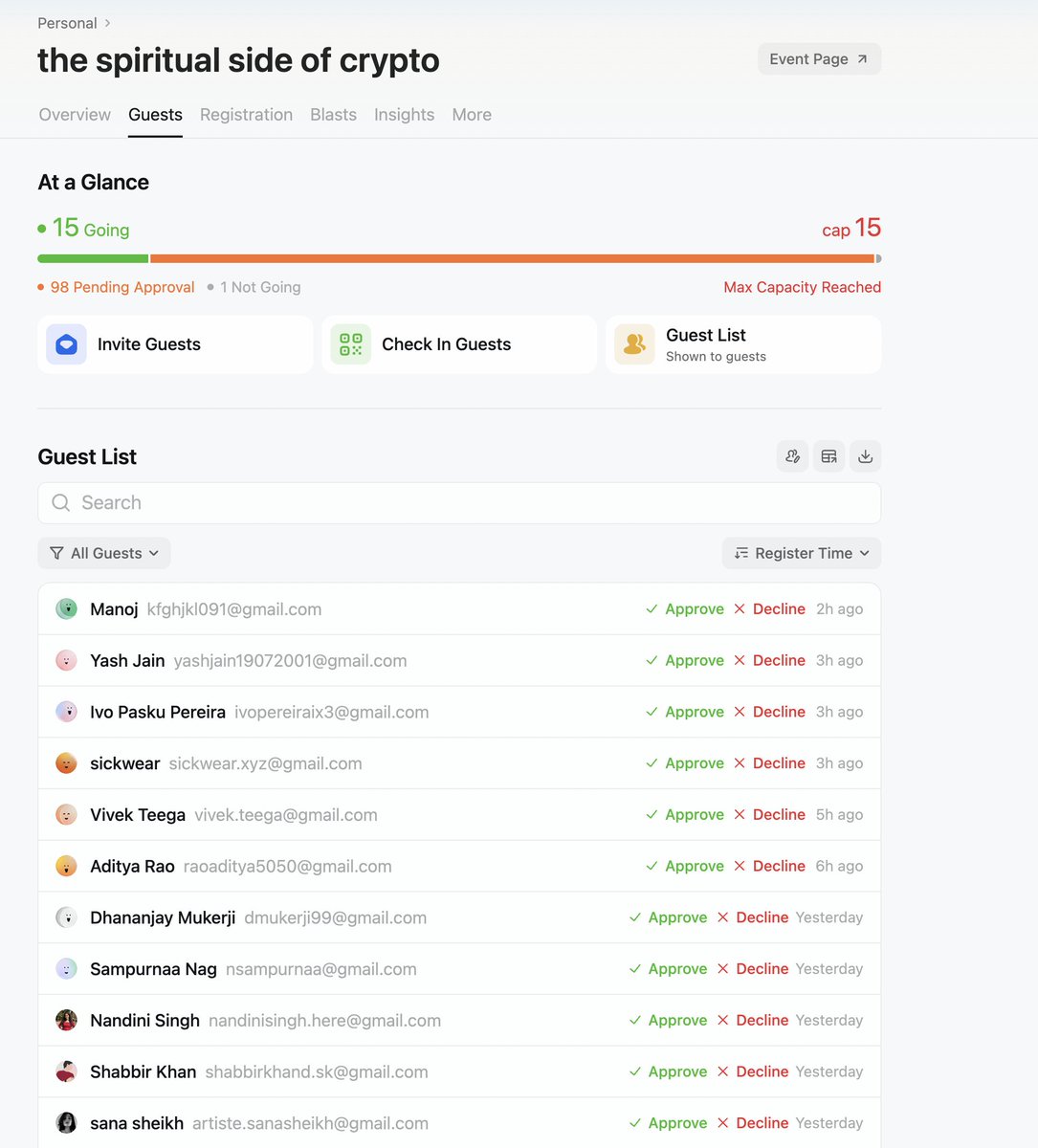Click Dhananjay Mukerji's avatar
1038x1148 pixels.
click(x=66, y=917)
